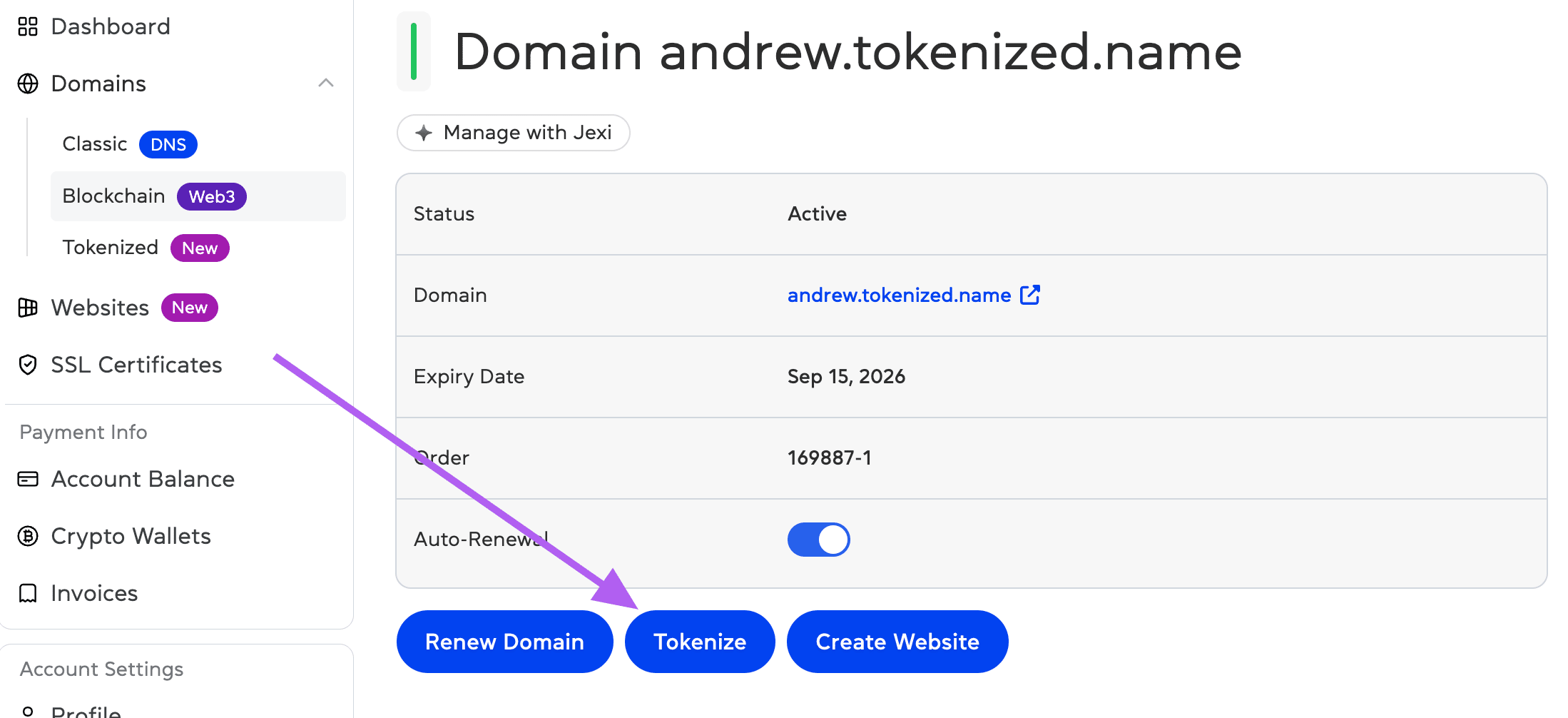This screenshot has width=1568, height=718.
Task: Click the Crypto Wallets bitcoin icon
Action: click(x=28, y=536)
